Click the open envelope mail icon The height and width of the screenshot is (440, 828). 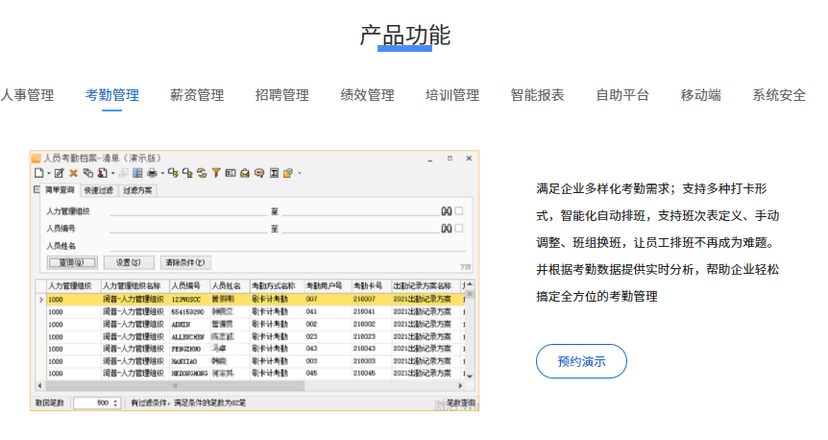245,173
